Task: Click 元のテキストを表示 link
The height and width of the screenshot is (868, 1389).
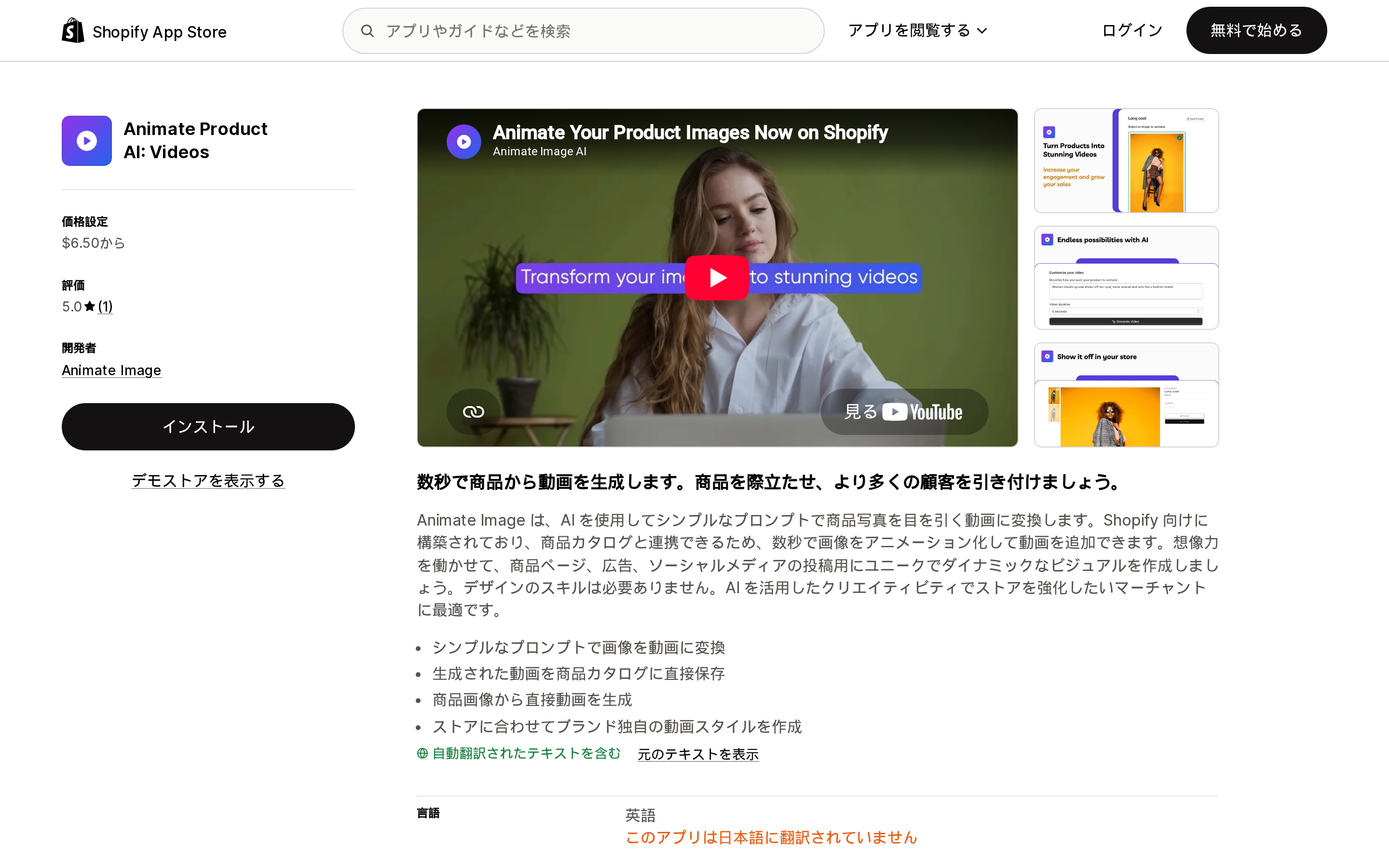Action: point(698,754)
